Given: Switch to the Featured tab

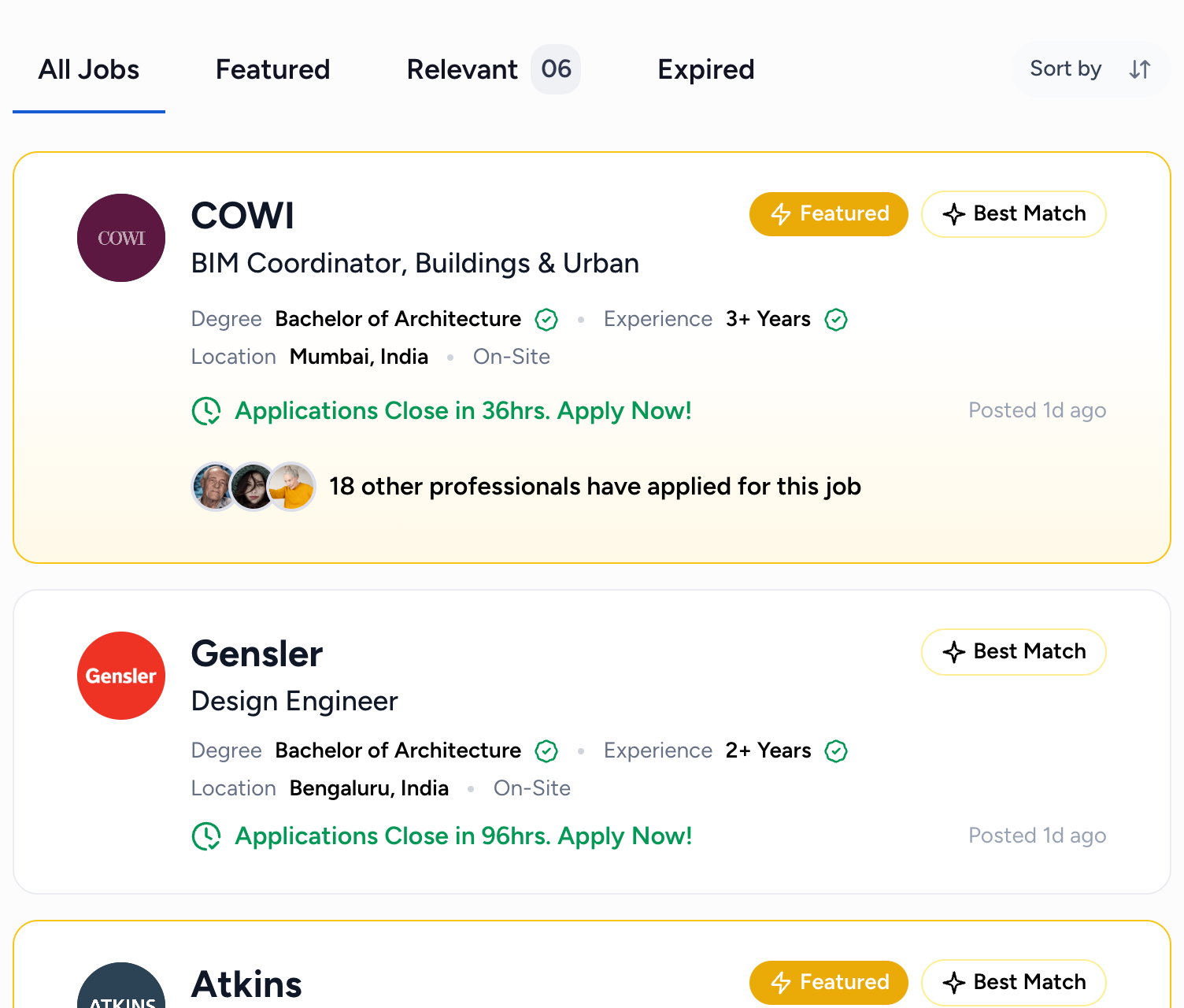Looking at the screenshot, I should click(272, 69).
